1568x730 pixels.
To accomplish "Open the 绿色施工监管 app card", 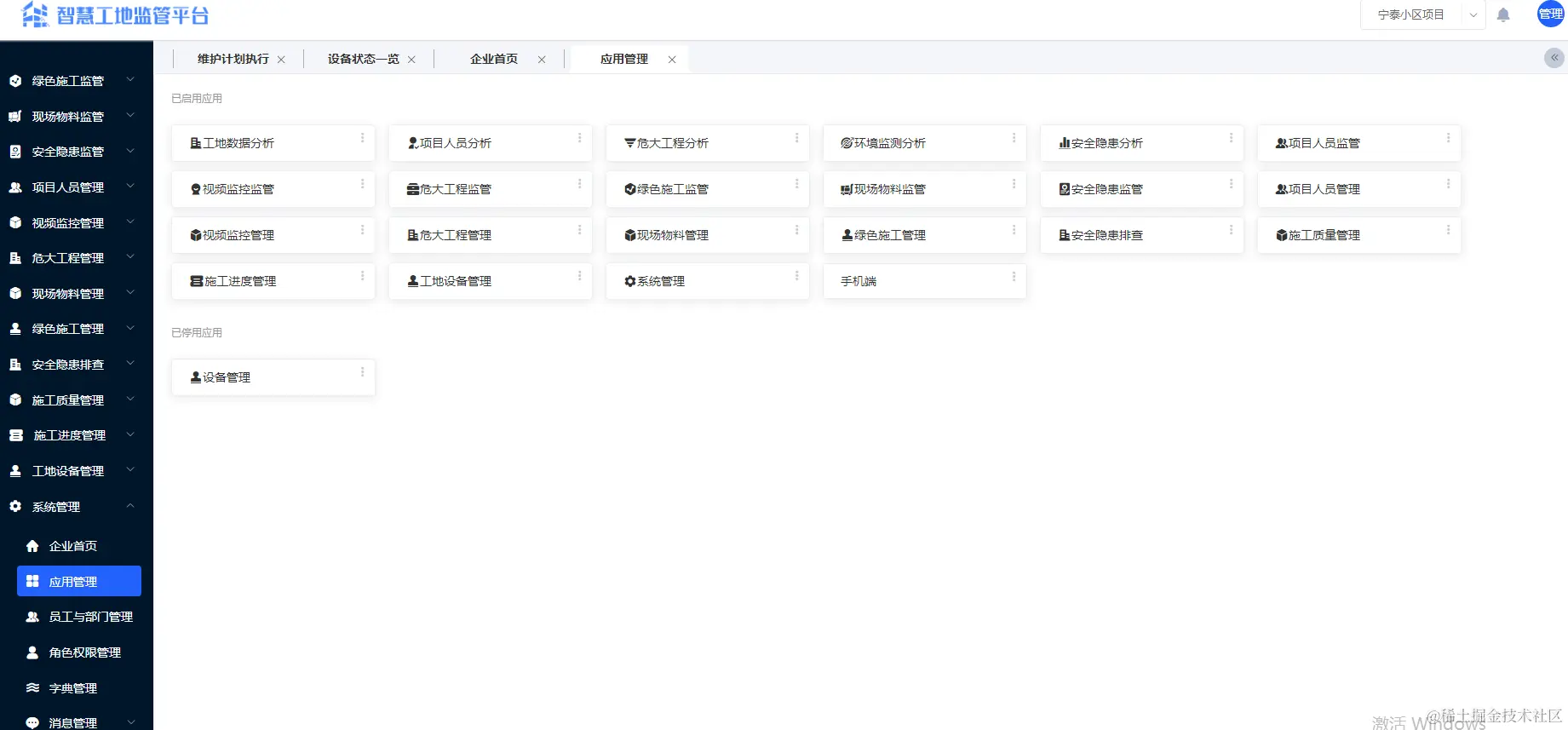I will (x=708, y=189).
